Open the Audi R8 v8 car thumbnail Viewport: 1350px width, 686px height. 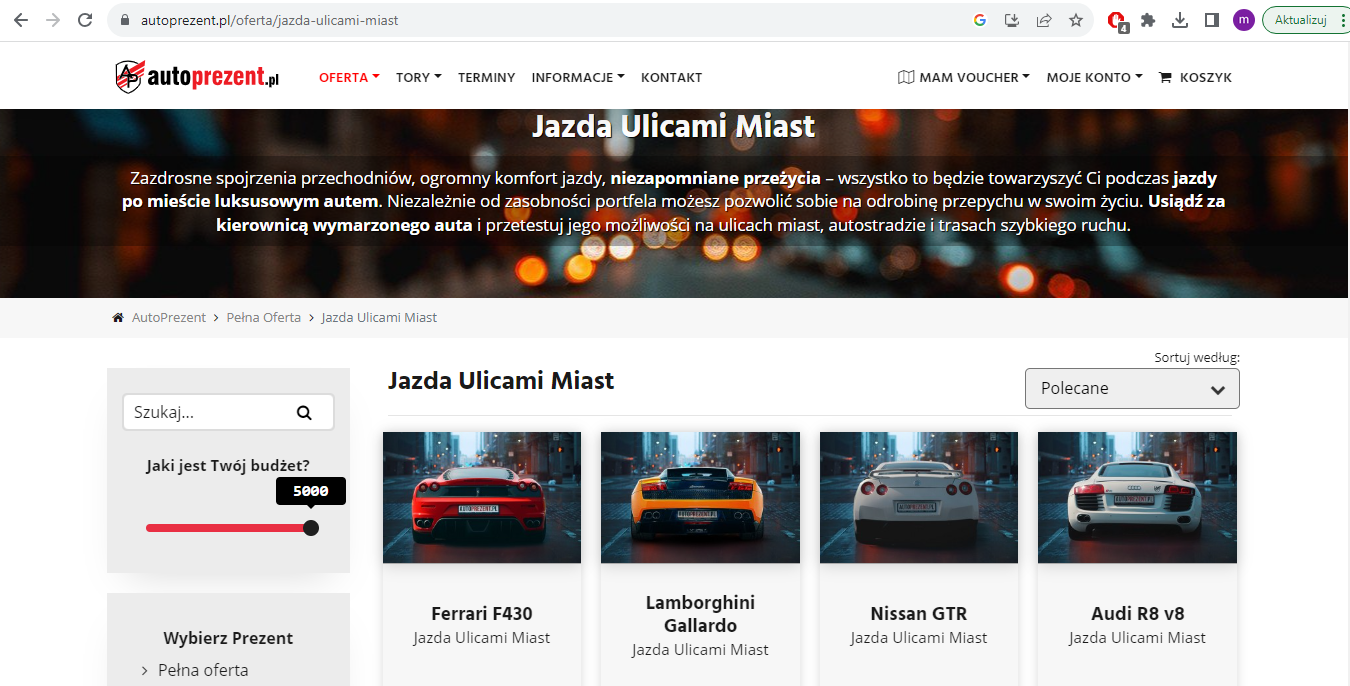(x=1137, y=498)
